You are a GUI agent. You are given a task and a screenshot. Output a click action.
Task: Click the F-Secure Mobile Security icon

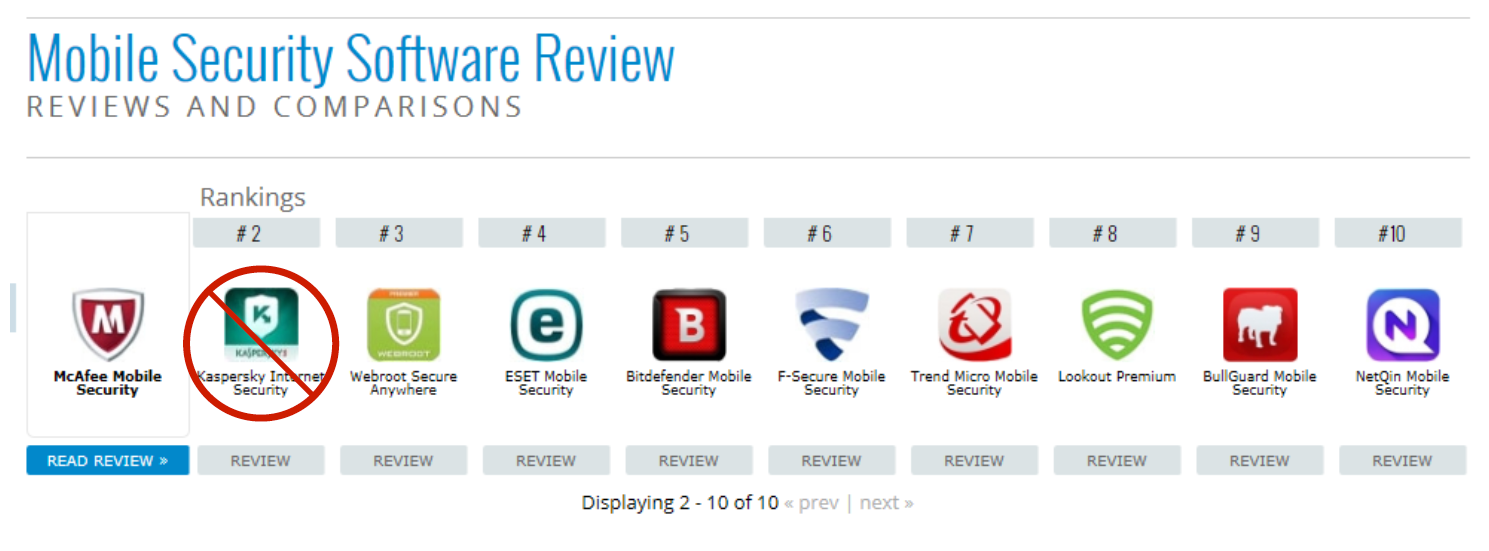[x=832, y=325]
